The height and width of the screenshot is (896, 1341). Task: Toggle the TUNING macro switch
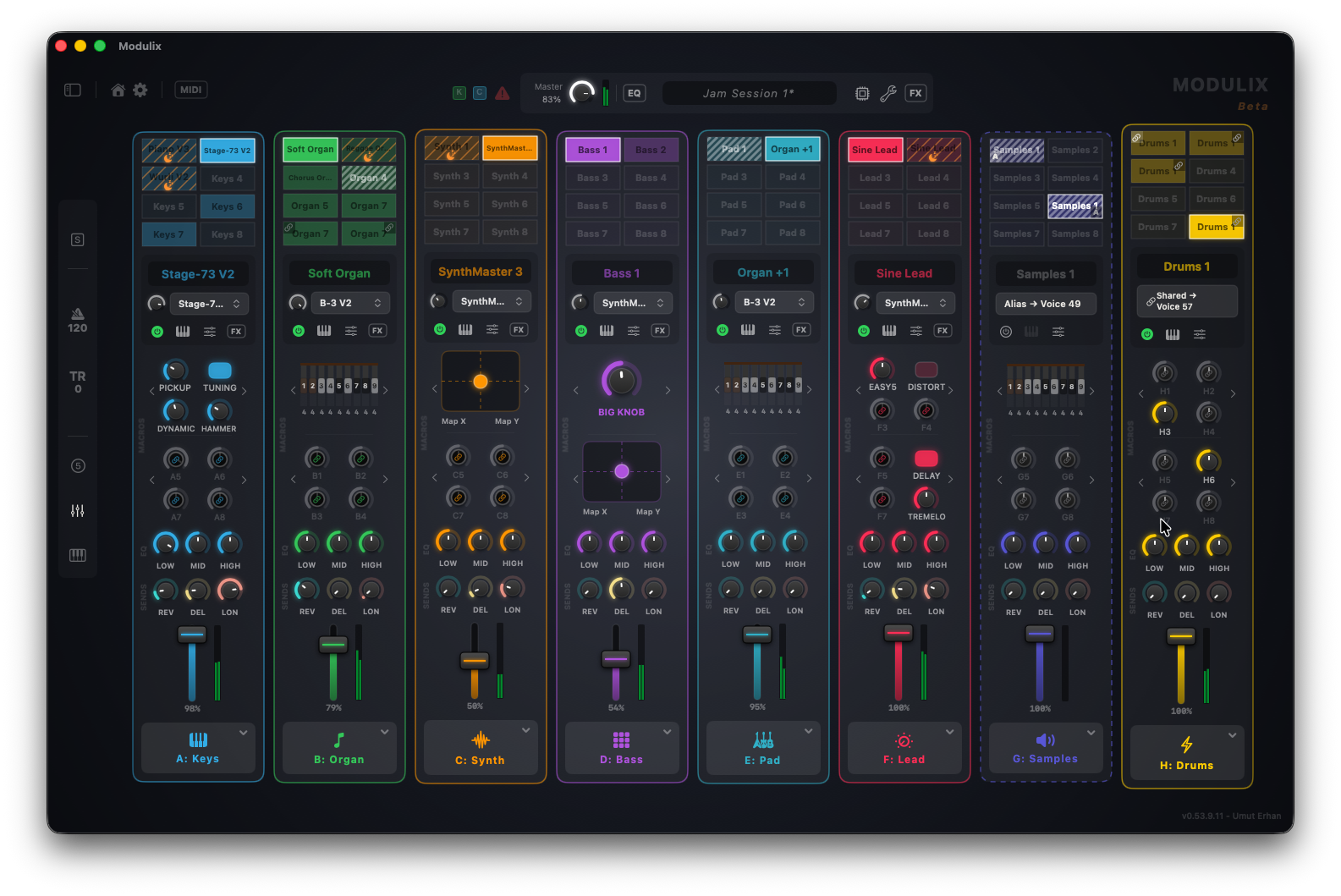(x=220, y=371)
